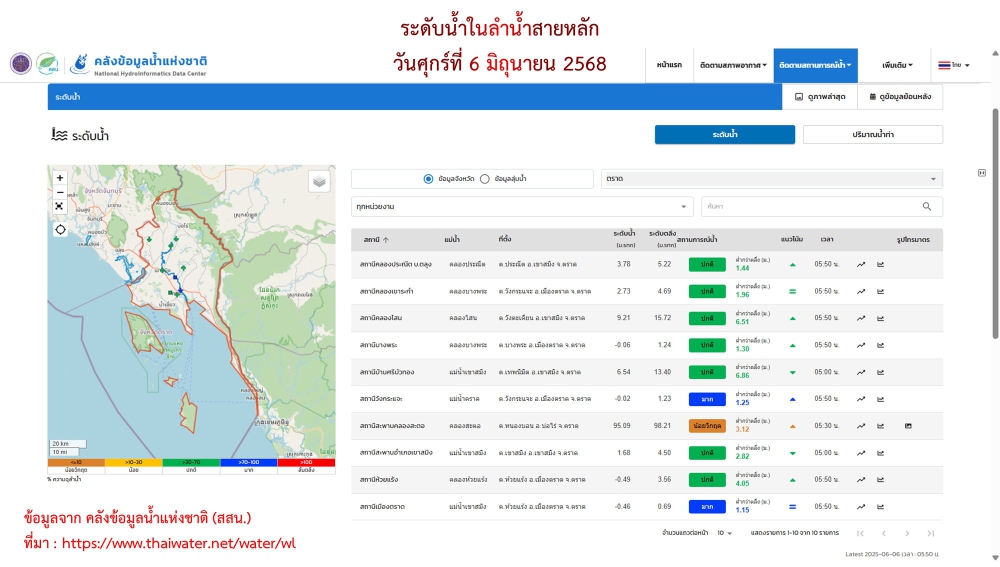This screenshot has height=567, width=1000.
Task: Open CCTV image for สถานีสะพานคลองสะตอ
Action: 908,426
